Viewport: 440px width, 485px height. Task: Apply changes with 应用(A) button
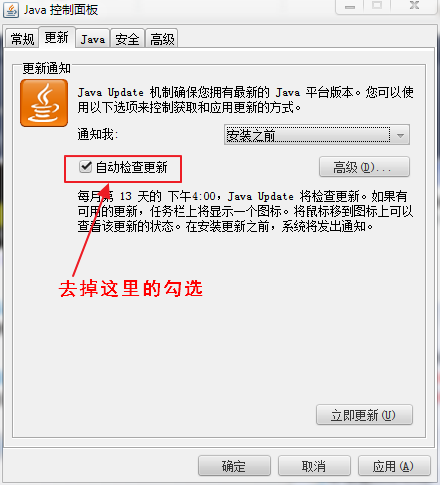(x=394, y=466)
